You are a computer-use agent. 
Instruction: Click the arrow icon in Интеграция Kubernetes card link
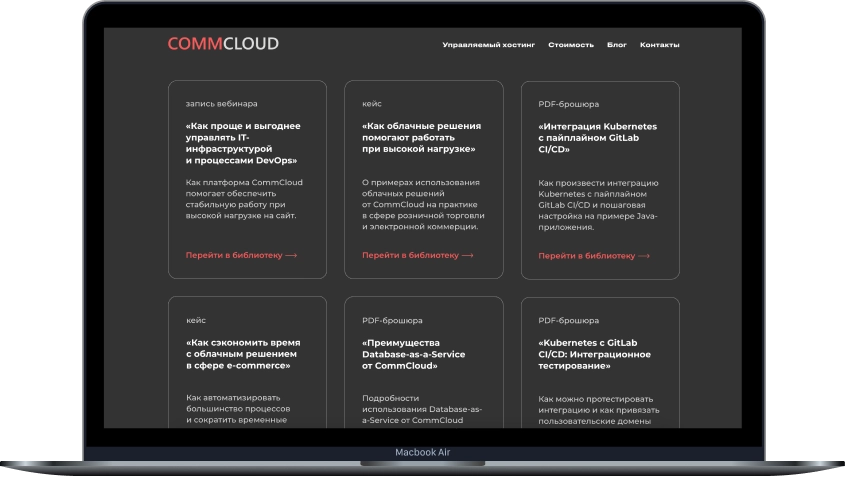[x=644, y=256]
